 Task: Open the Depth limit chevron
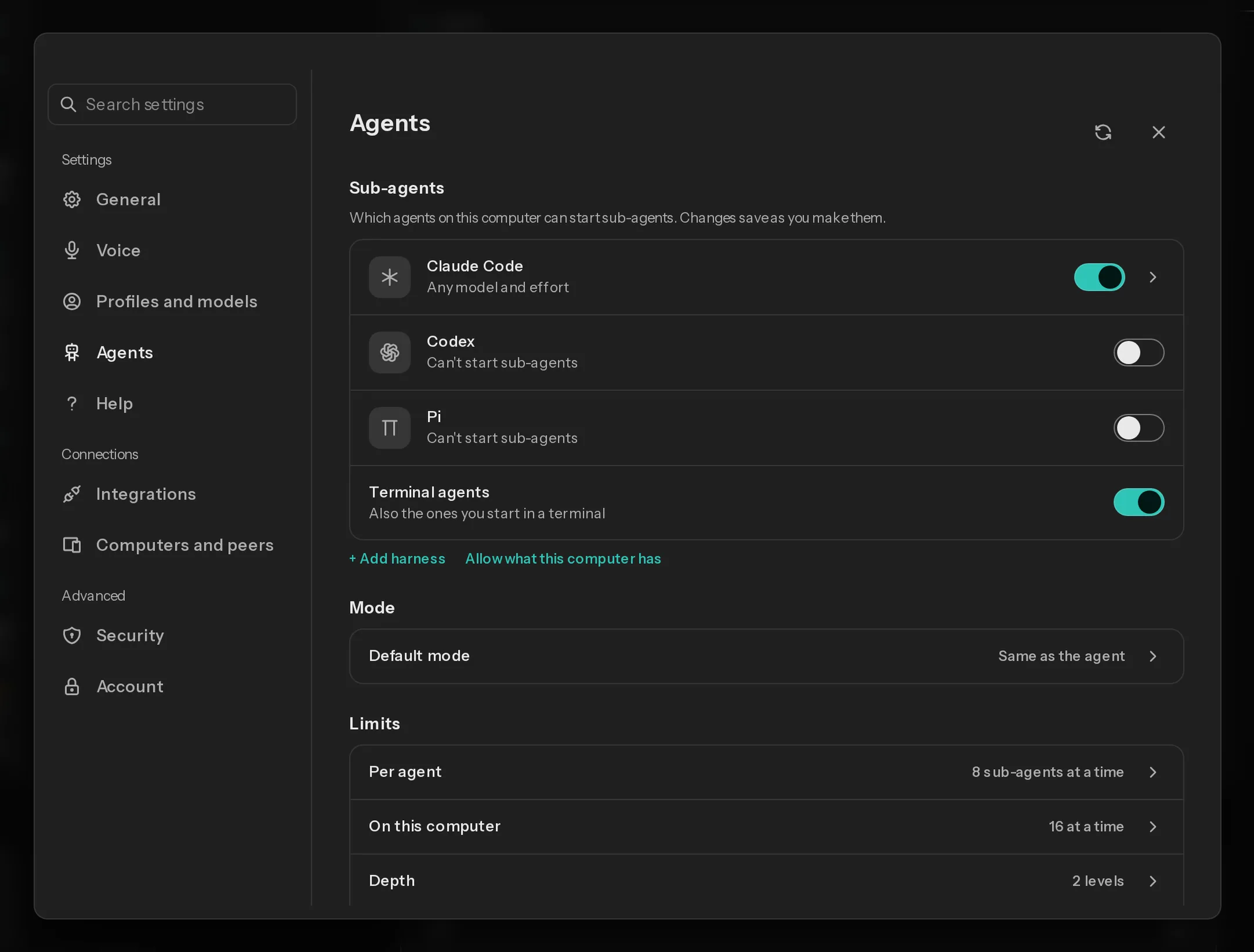pyautogui.click(x=1153, y=881)
